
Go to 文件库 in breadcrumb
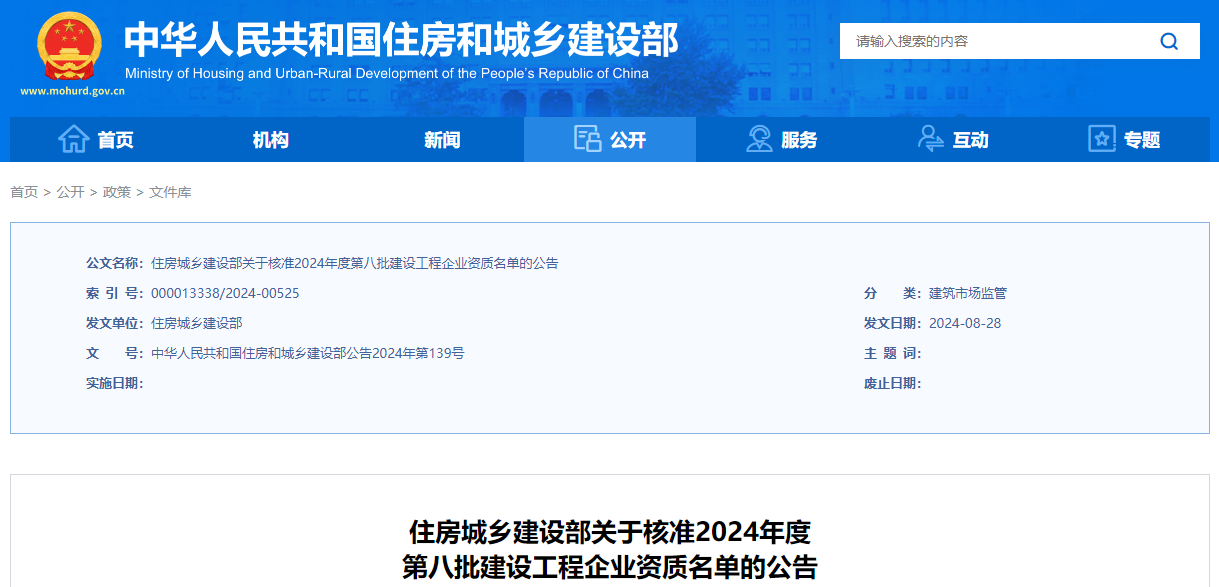pyautogui.click(x=170, y=192)
